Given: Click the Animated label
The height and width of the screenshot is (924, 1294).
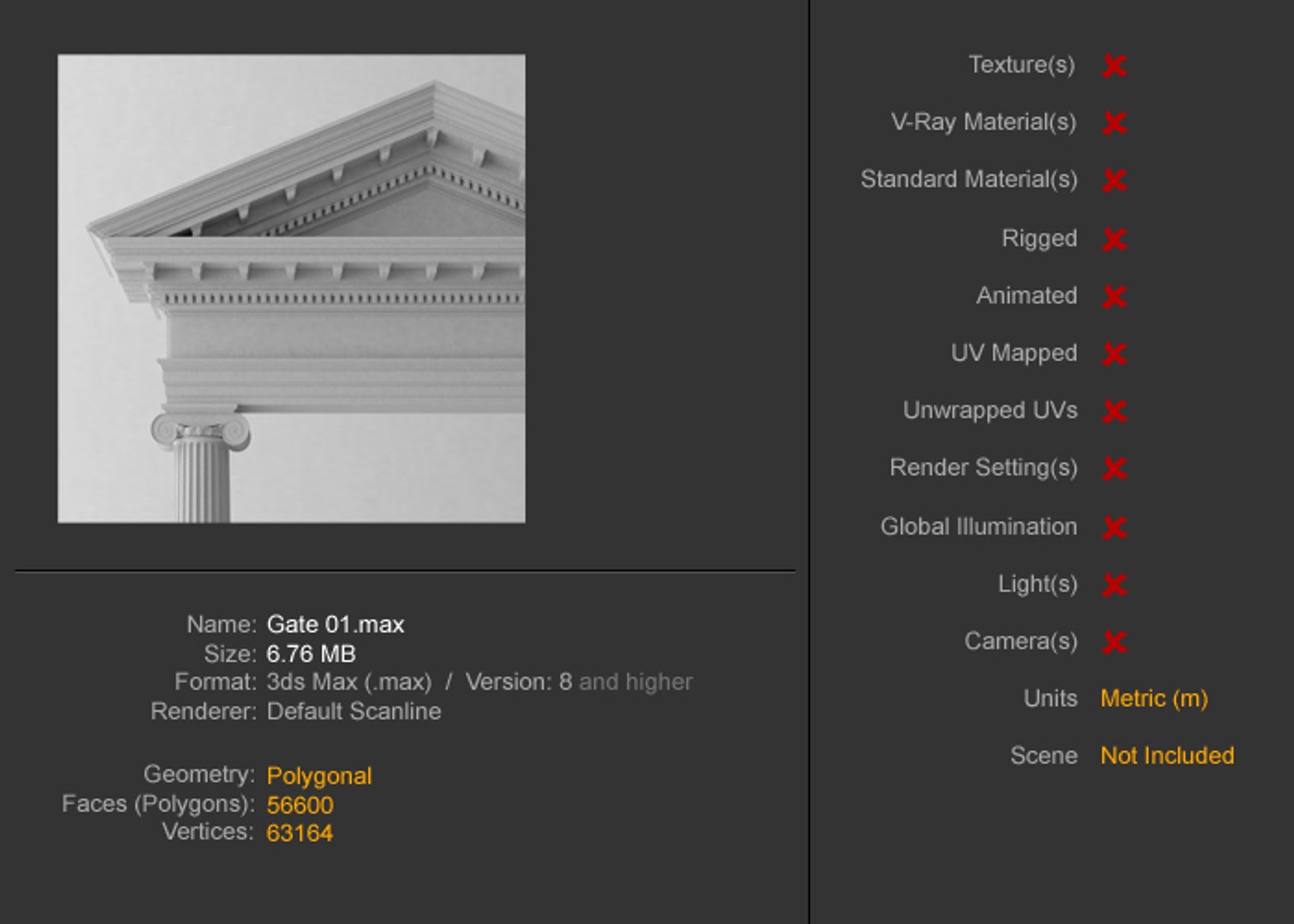Looking at the screenshot, I should 1026,295.
